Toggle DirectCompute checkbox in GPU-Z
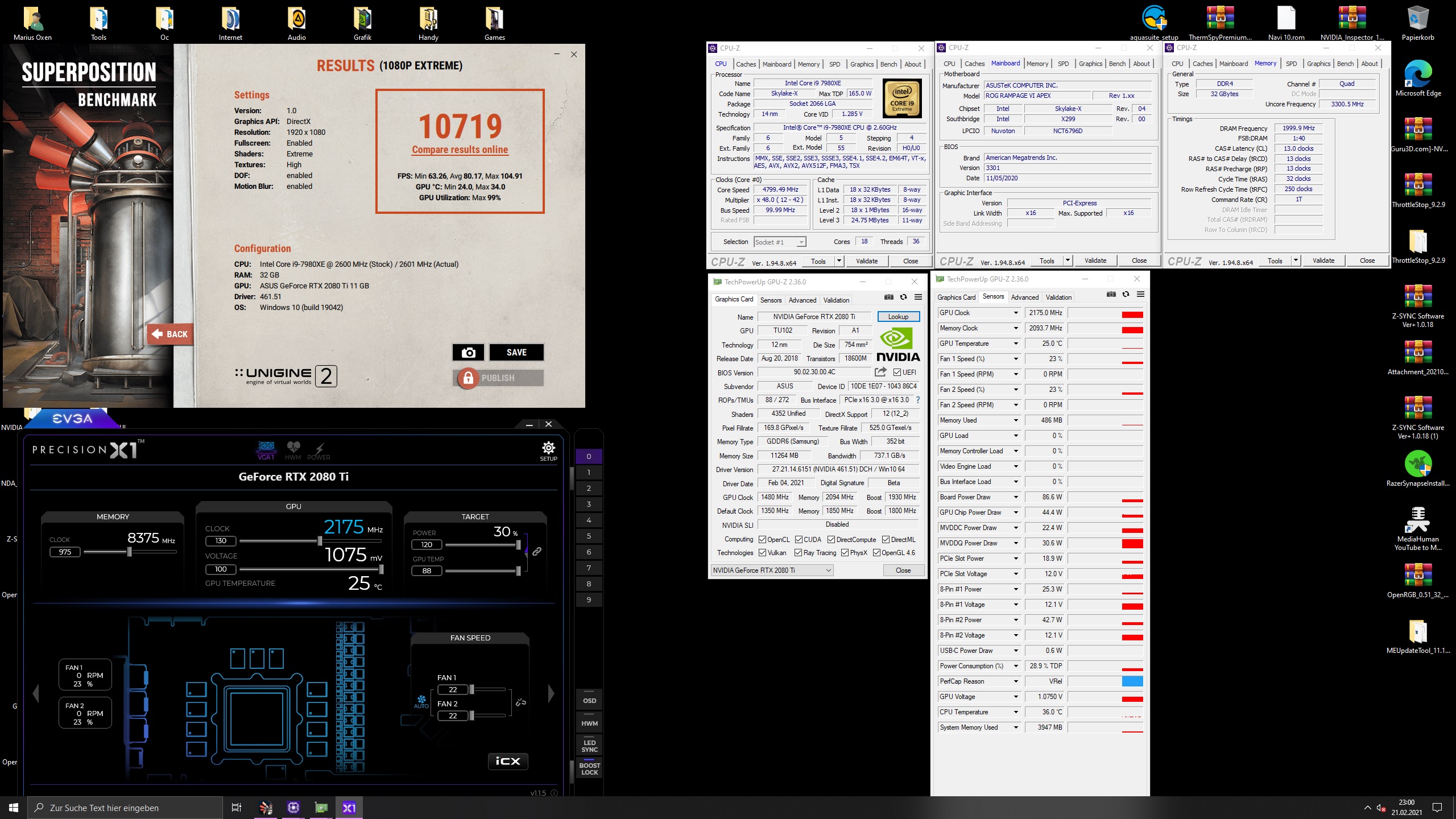The image size is (1456, 819). (831, 540)
